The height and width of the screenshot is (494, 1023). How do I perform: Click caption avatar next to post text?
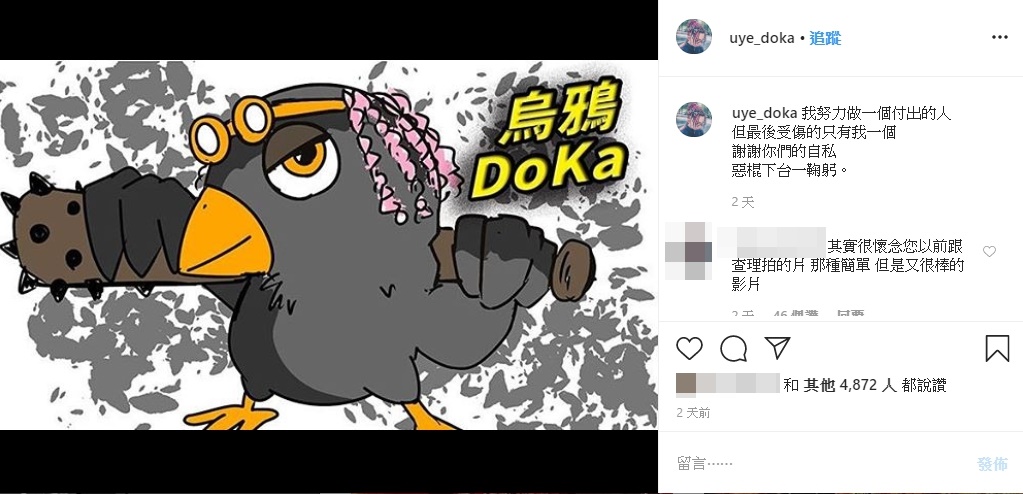(x=694, y=119)
